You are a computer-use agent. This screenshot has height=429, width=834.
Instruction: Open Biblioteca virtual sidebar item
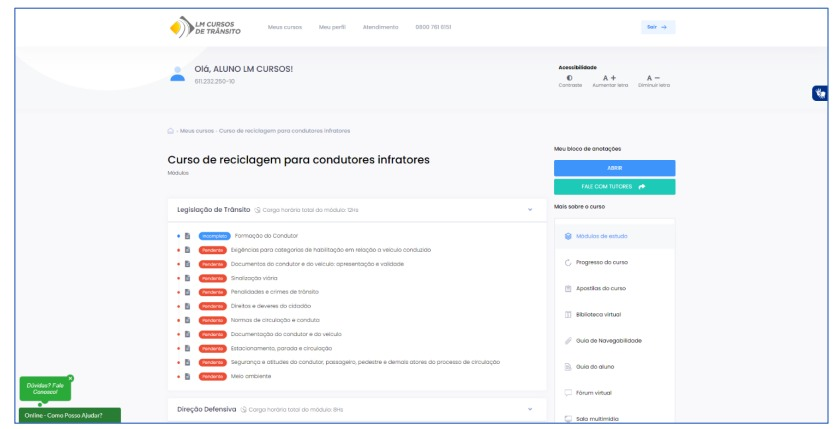tap(598, 315)
